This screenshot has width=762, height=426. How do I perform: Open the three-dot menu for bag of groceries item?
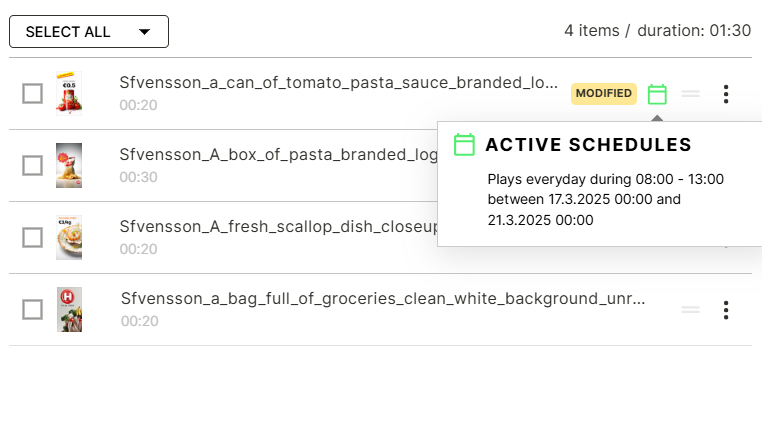coord(726,310)
